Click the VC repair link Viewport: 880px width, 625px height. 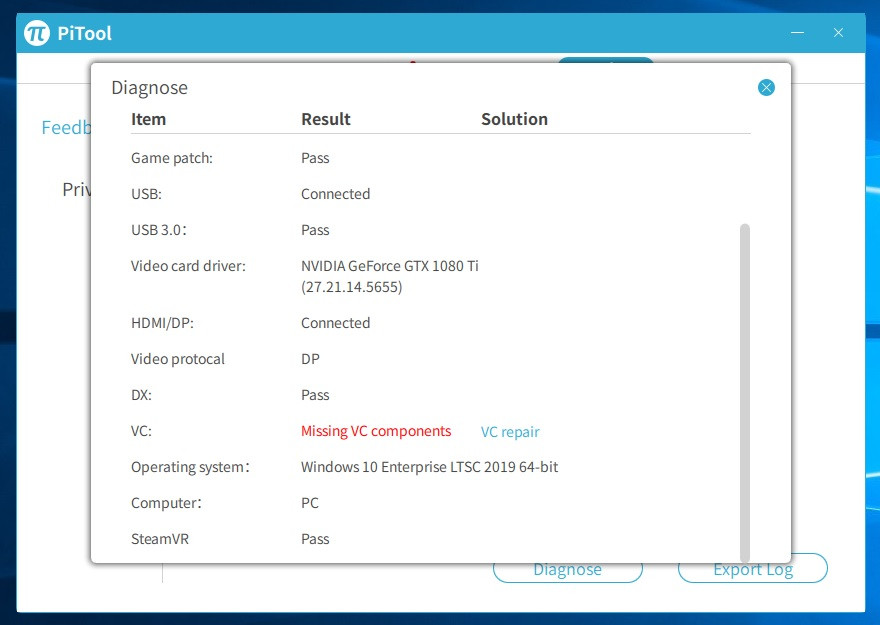coord(510,432)
